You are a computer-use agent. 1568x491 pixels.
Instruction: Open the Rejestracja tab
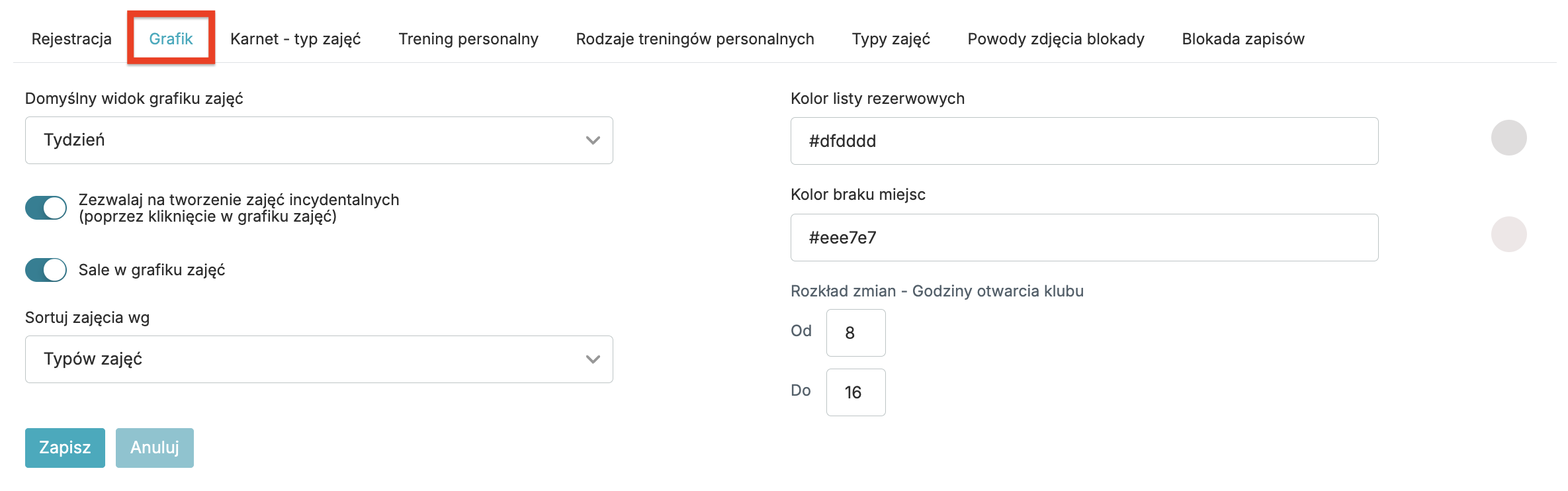[71, 39]
